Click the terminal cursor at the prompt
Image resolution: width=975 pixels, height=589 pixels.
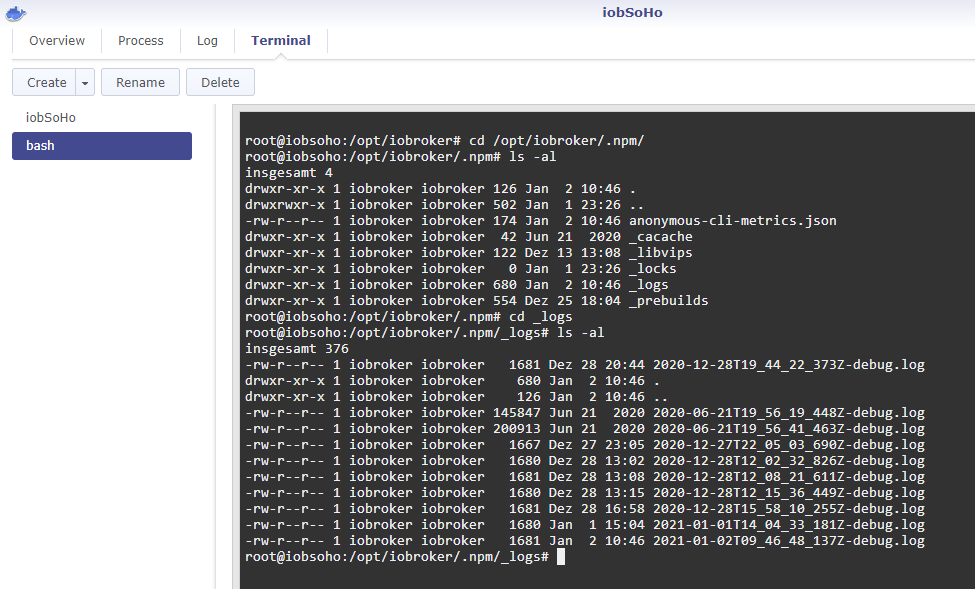(x=561, y=557)
